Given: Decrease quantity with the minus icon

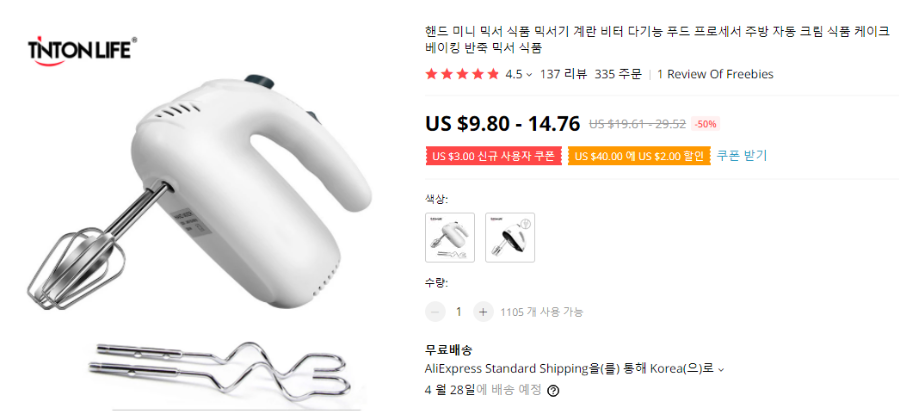Looking at the screenshot, I should 435,312.
